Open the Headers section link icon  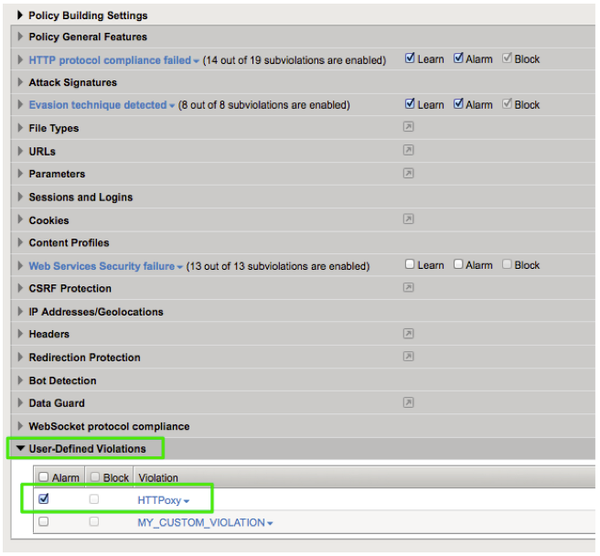click(408, 334)
